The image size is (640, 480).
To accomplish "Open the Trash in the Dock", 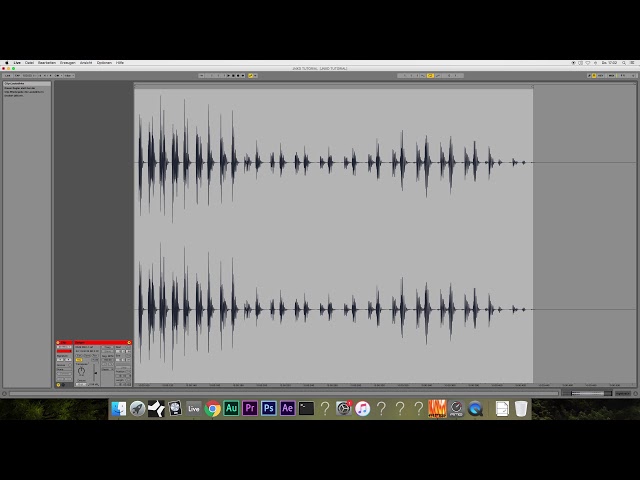I will [x=521, y=408].
